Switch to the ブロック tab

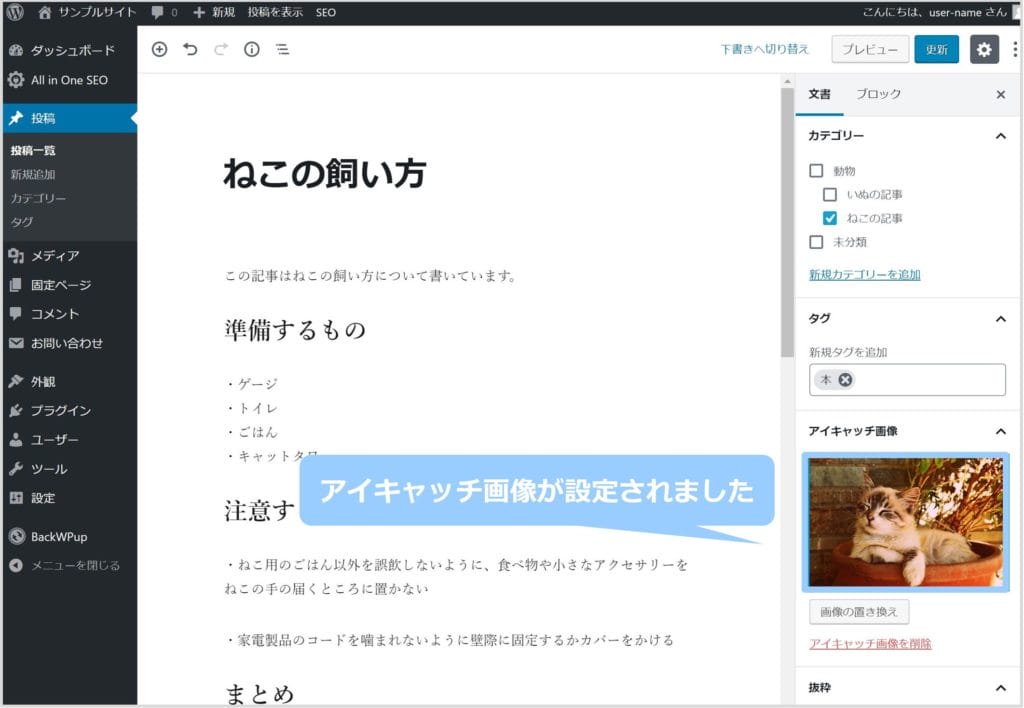click(878, 94)
